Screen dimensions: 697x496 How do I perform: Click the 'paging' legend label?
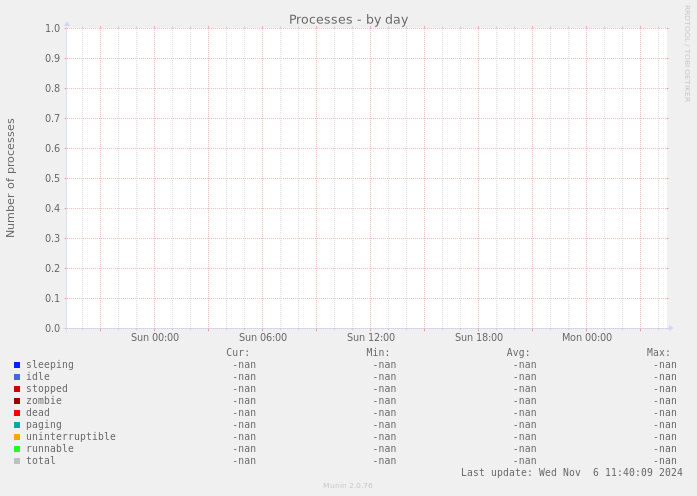(44, 425)
